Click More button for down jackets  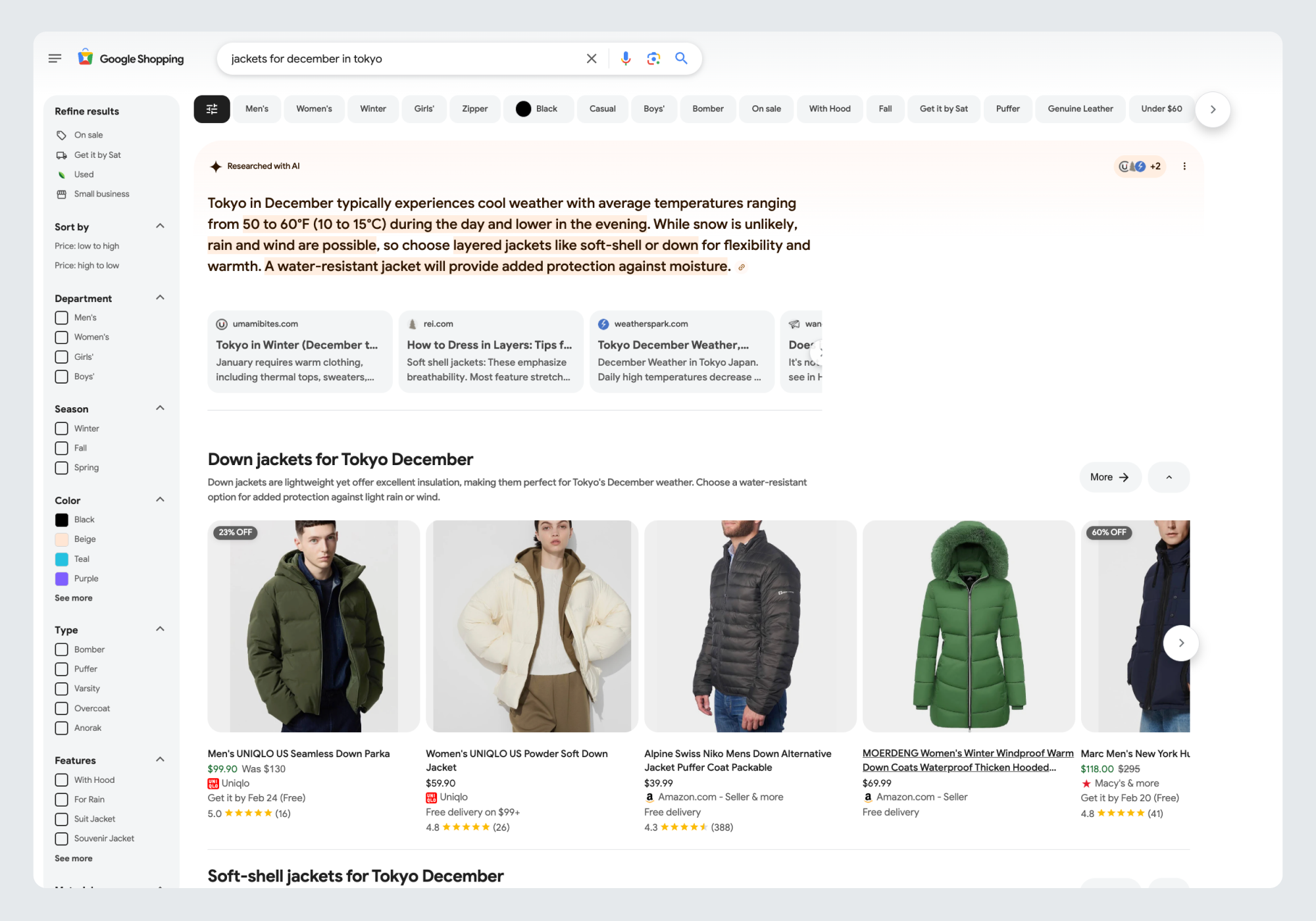[1109, 478]
